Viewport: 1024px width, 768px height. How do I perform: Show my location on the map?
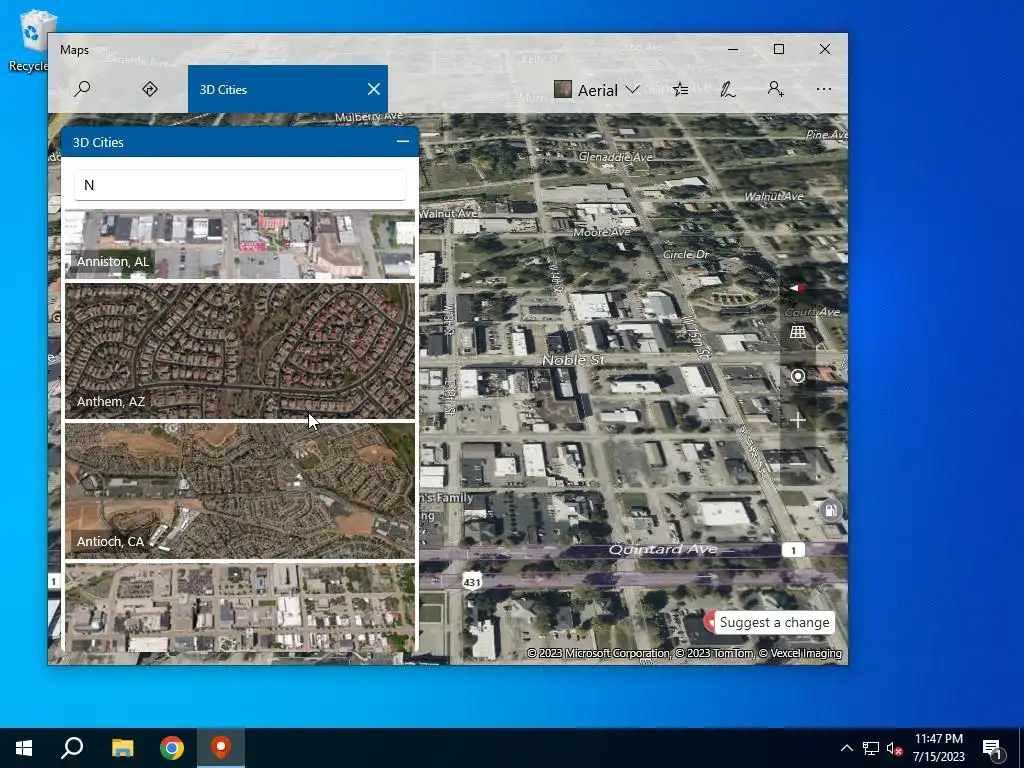tap(797, 376)
